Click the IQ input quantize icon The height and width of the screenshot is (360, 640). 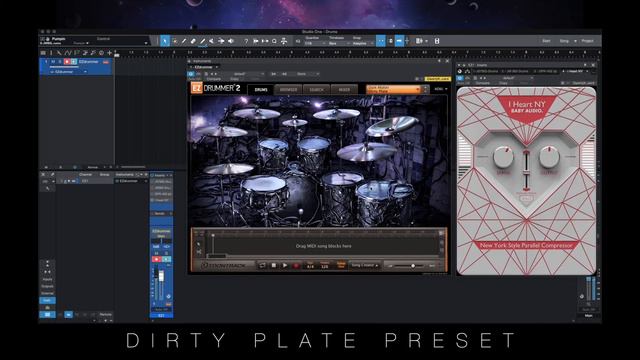(298, 41)
